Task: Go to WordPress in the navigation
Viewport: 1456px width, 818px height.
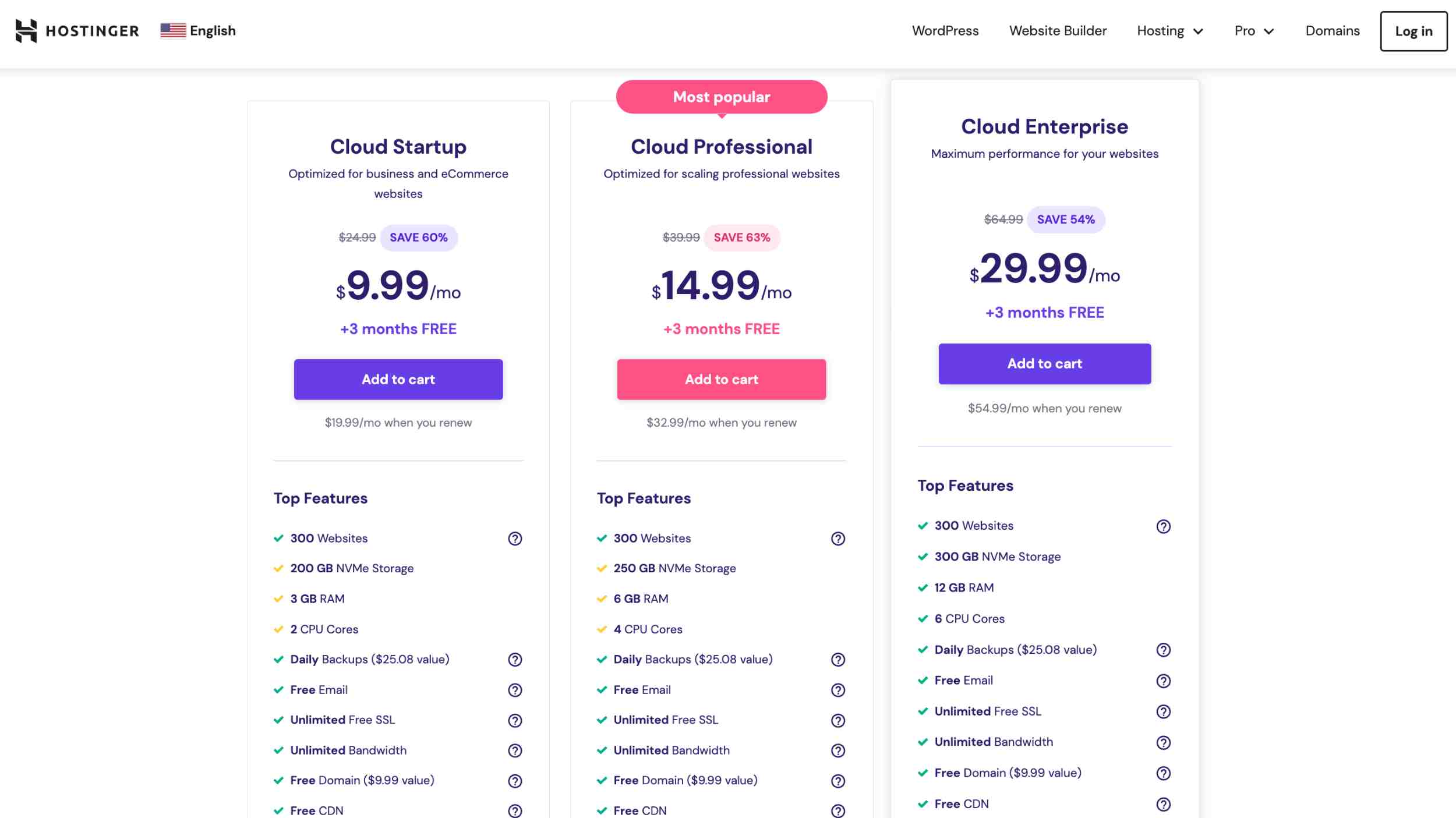Action: tap(945, 31)
